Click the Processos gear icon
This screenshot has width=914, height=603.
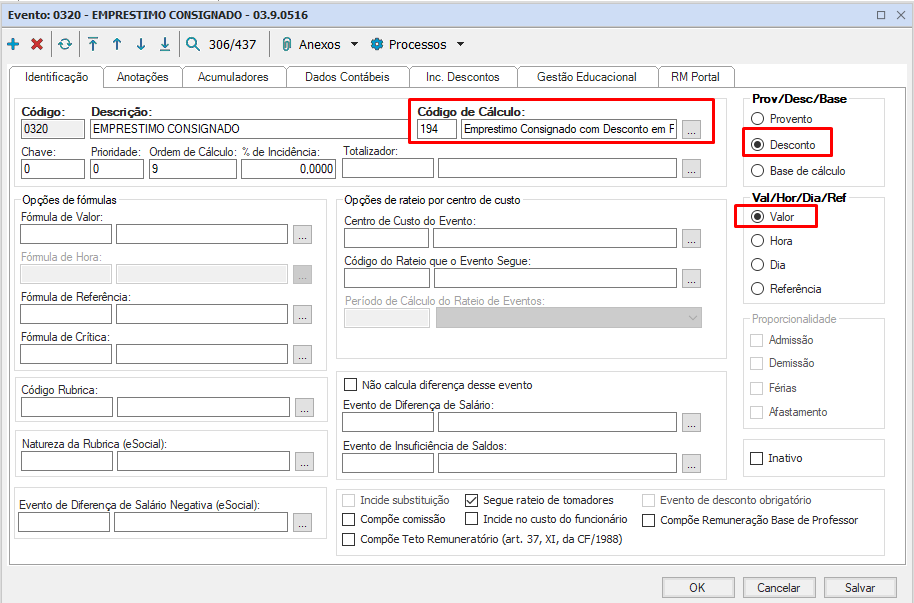pyautogui.click(x=377, y=44)
